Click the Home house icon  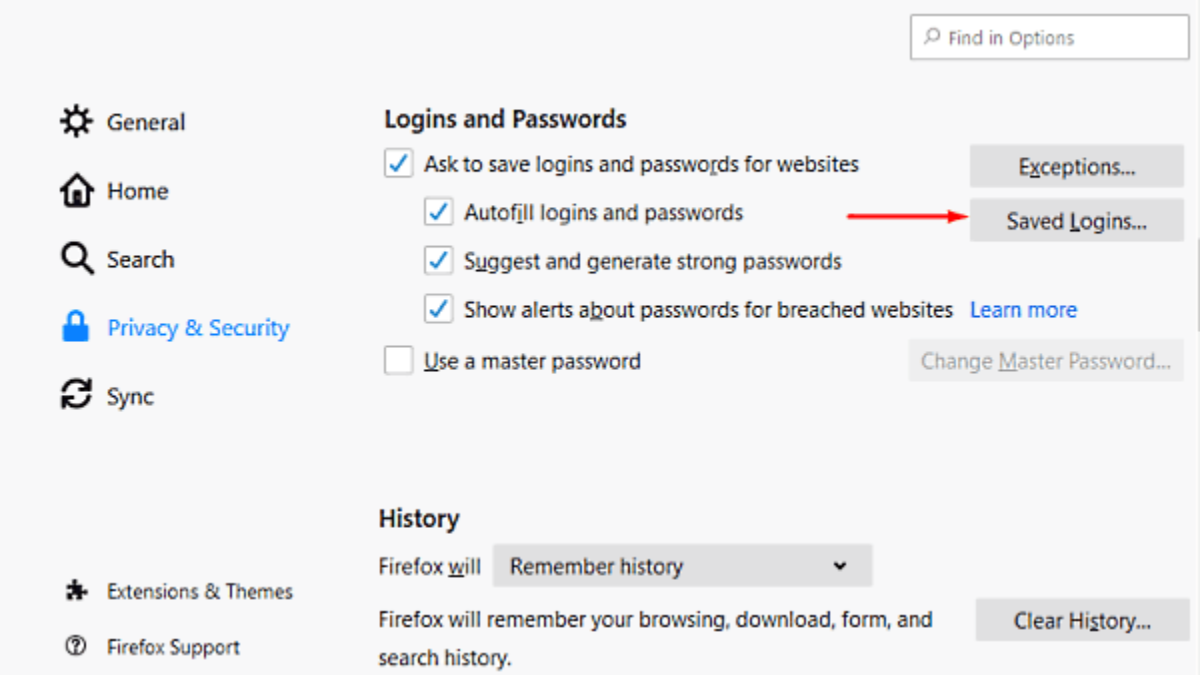[76, 191]
